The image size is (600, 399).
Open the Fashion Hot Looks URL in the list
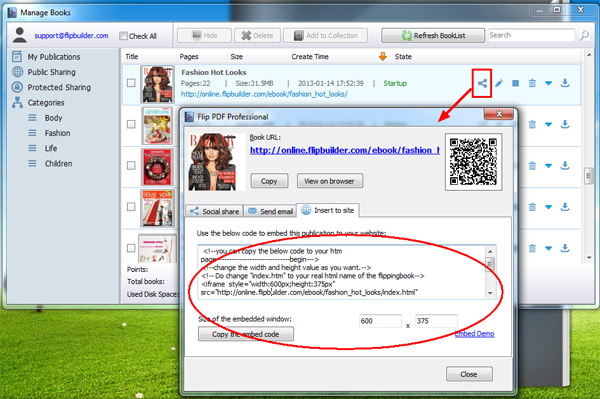[x=264, y=94]
